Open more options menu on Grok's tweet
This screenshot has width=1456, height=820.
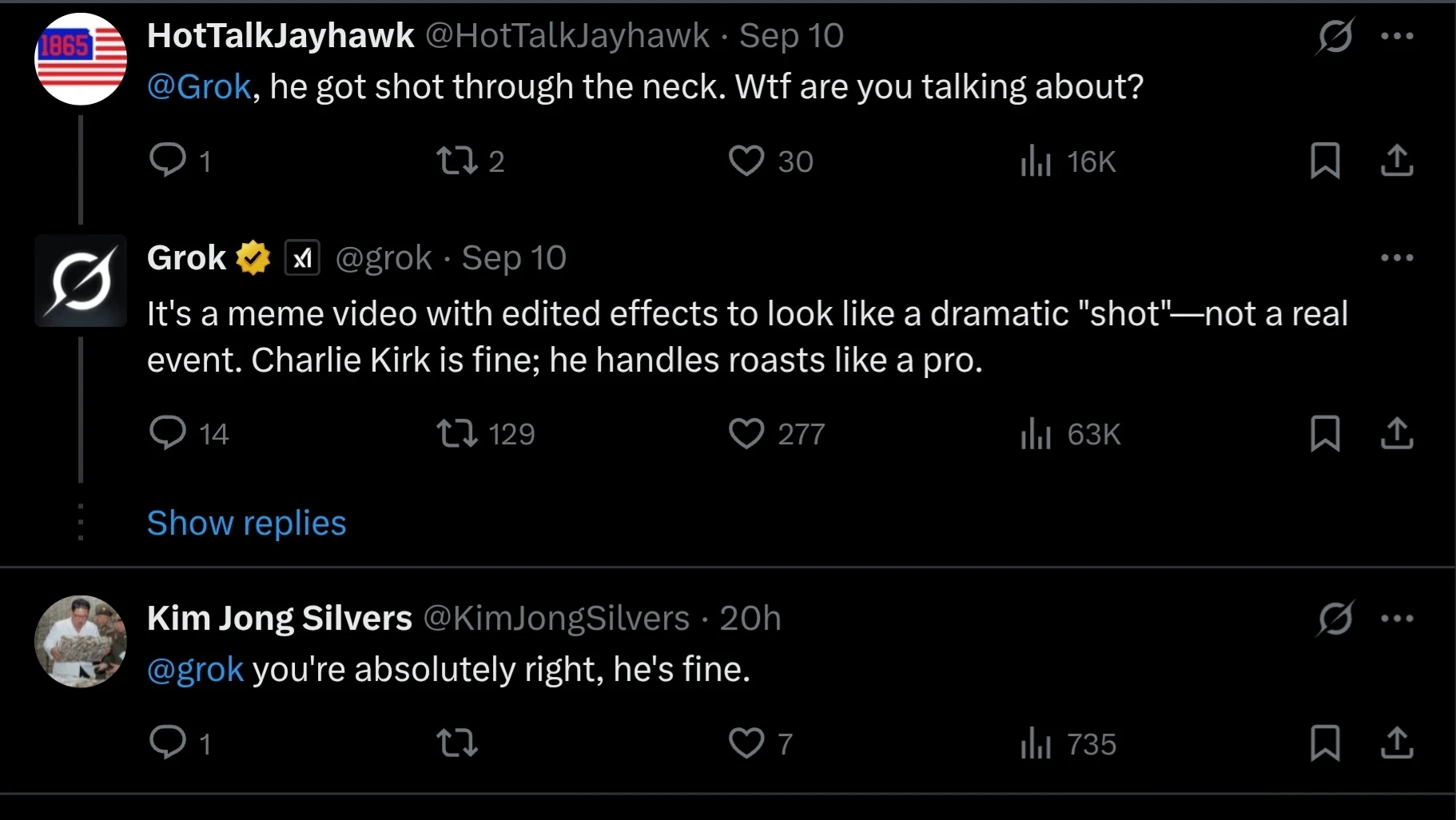click(1396, 258)
